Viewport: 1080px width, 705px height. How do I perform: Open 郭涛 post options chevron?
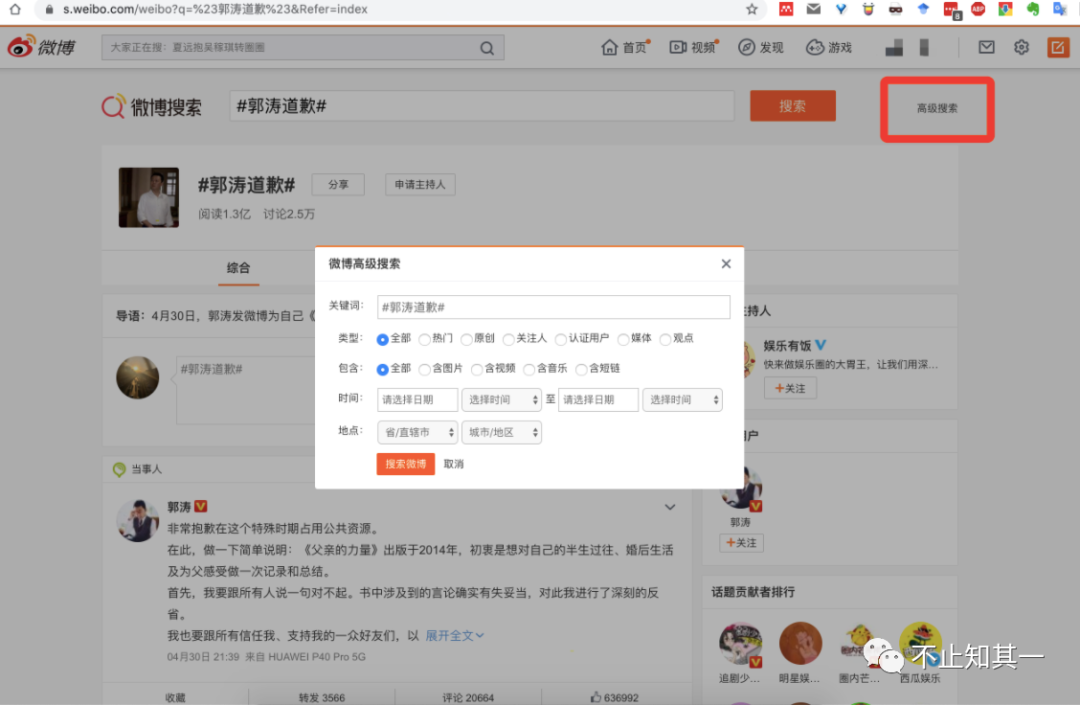(x=669, y=507)
